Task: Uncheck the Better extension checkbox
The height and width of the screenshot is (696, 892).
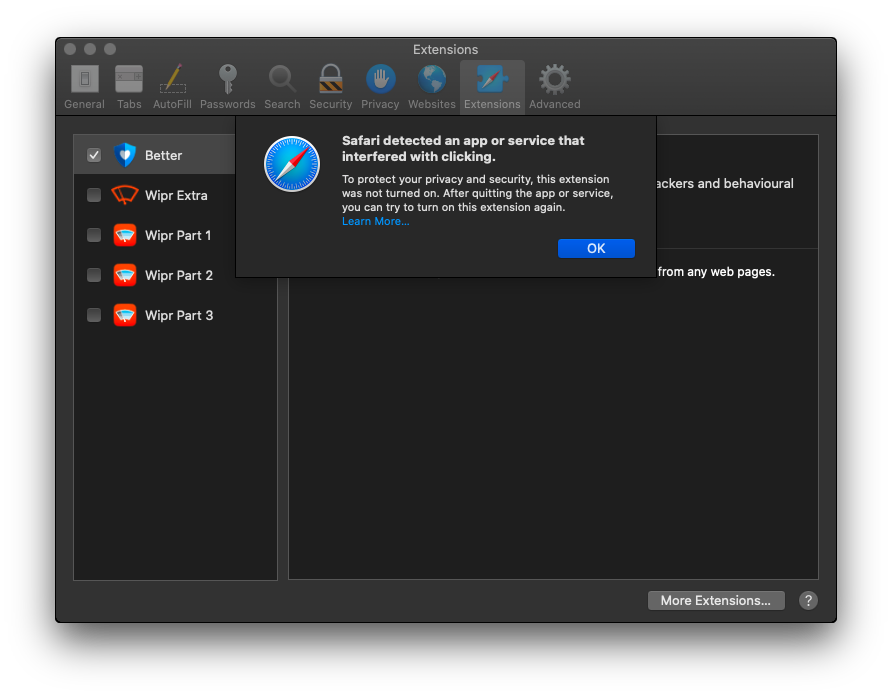Action: 94,155
